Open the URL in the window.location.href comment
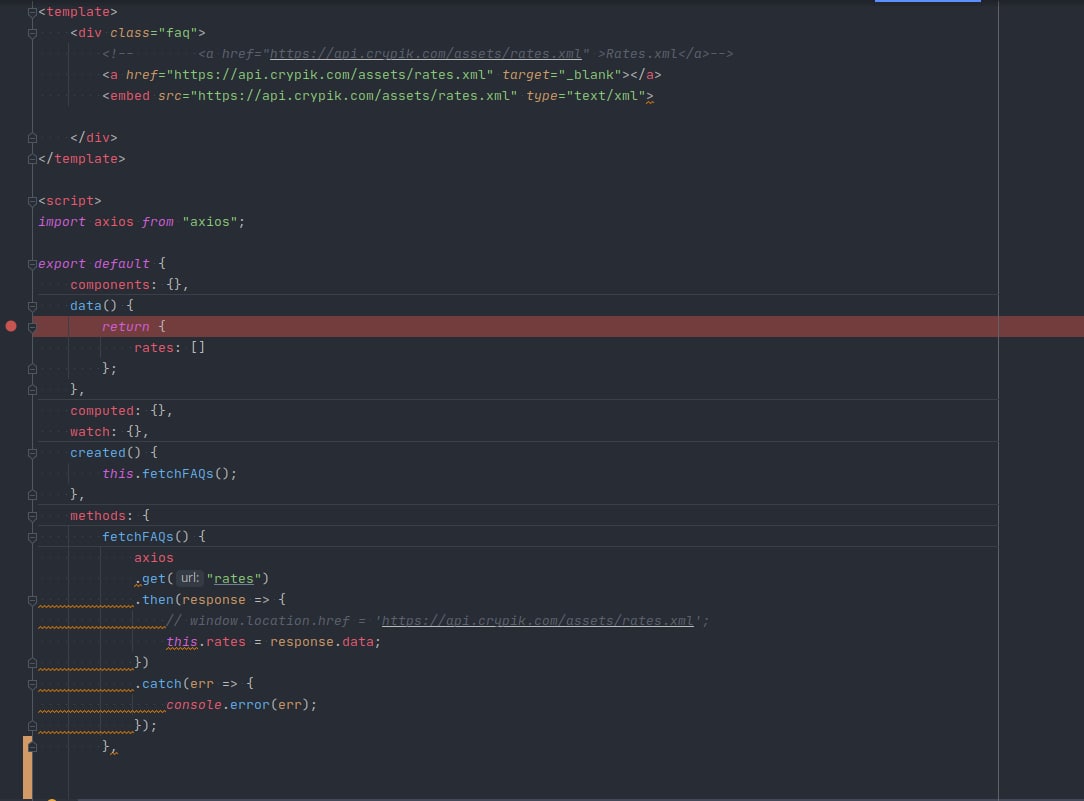This screenshot has height=801, width=1084. click(537, 621)
